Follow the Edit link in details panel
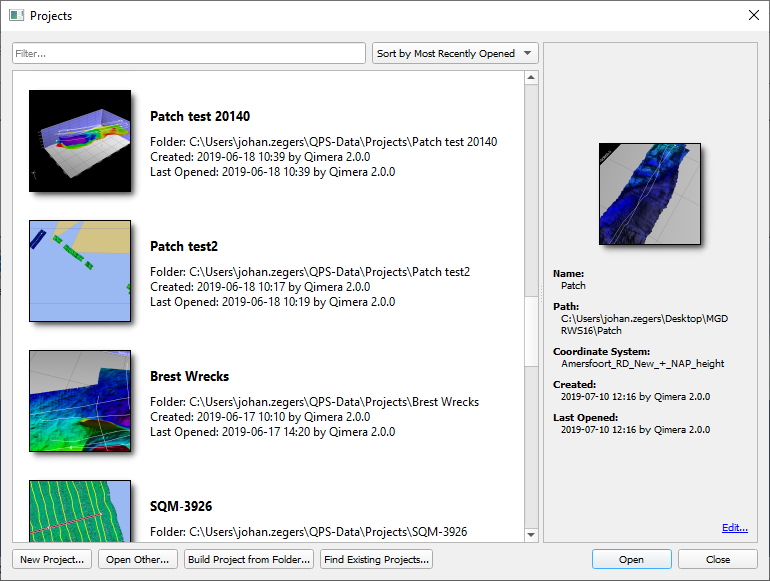The width and height of the screenshot is (770, 581). point(734,528)
